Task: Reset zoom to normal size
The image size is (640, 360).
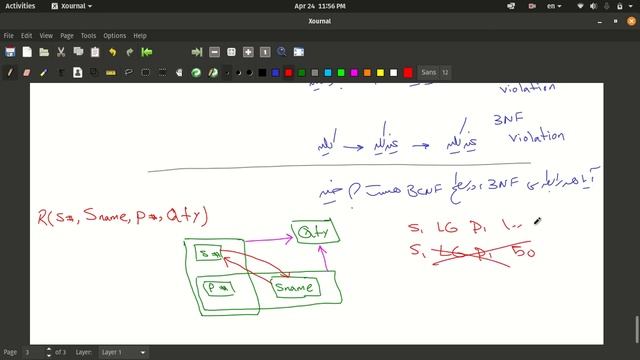Action: (x=265, y=52)
